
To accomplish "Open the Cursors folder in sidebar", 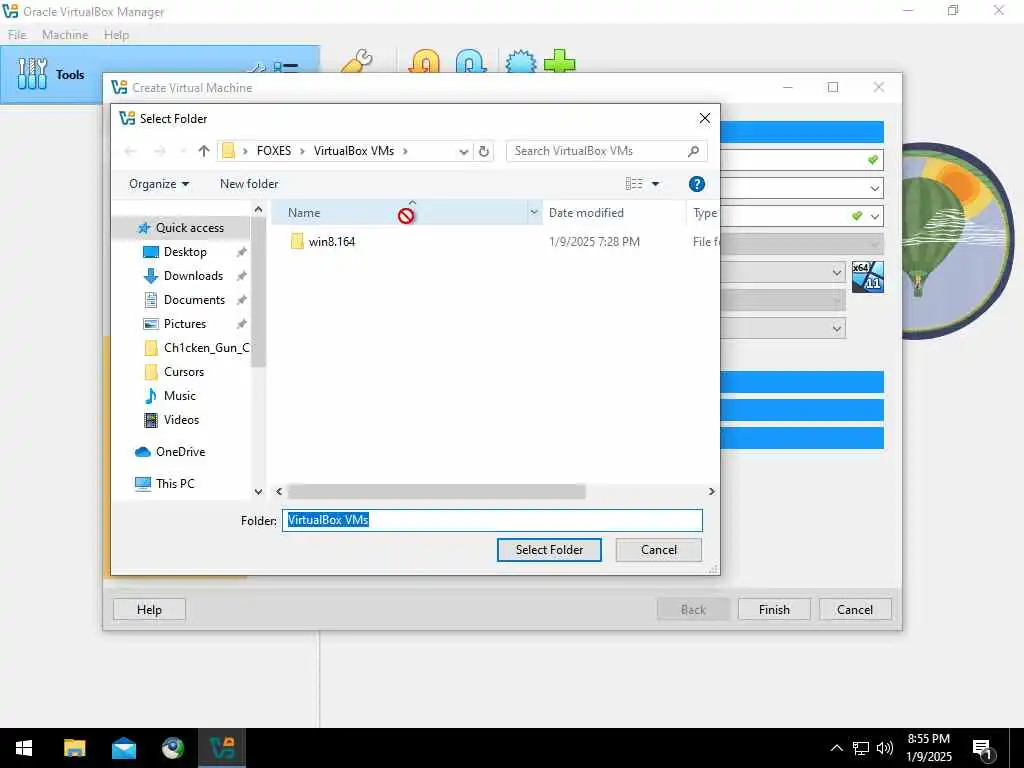I will coord(184,372).
